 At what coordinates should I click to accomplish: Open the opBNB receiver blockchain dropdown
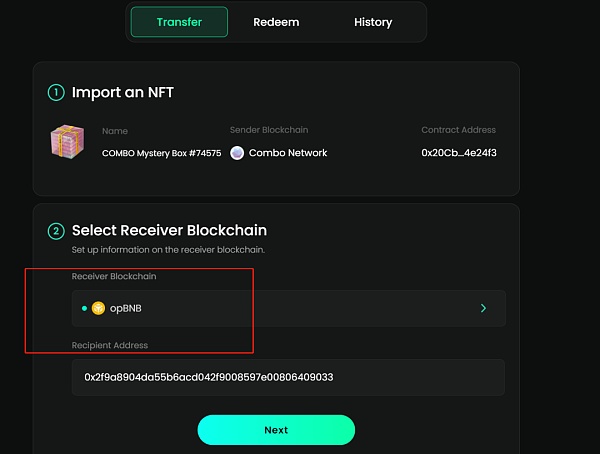(288, 308)
